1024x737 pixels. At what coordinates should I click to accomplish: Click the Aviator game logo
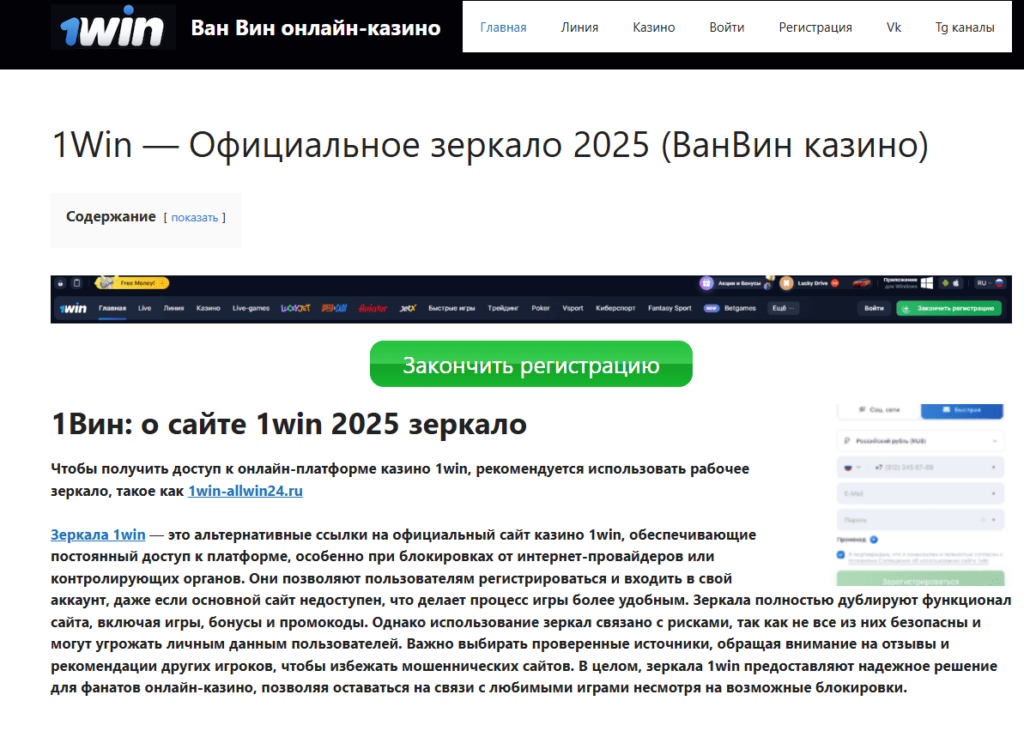(373, 308)
